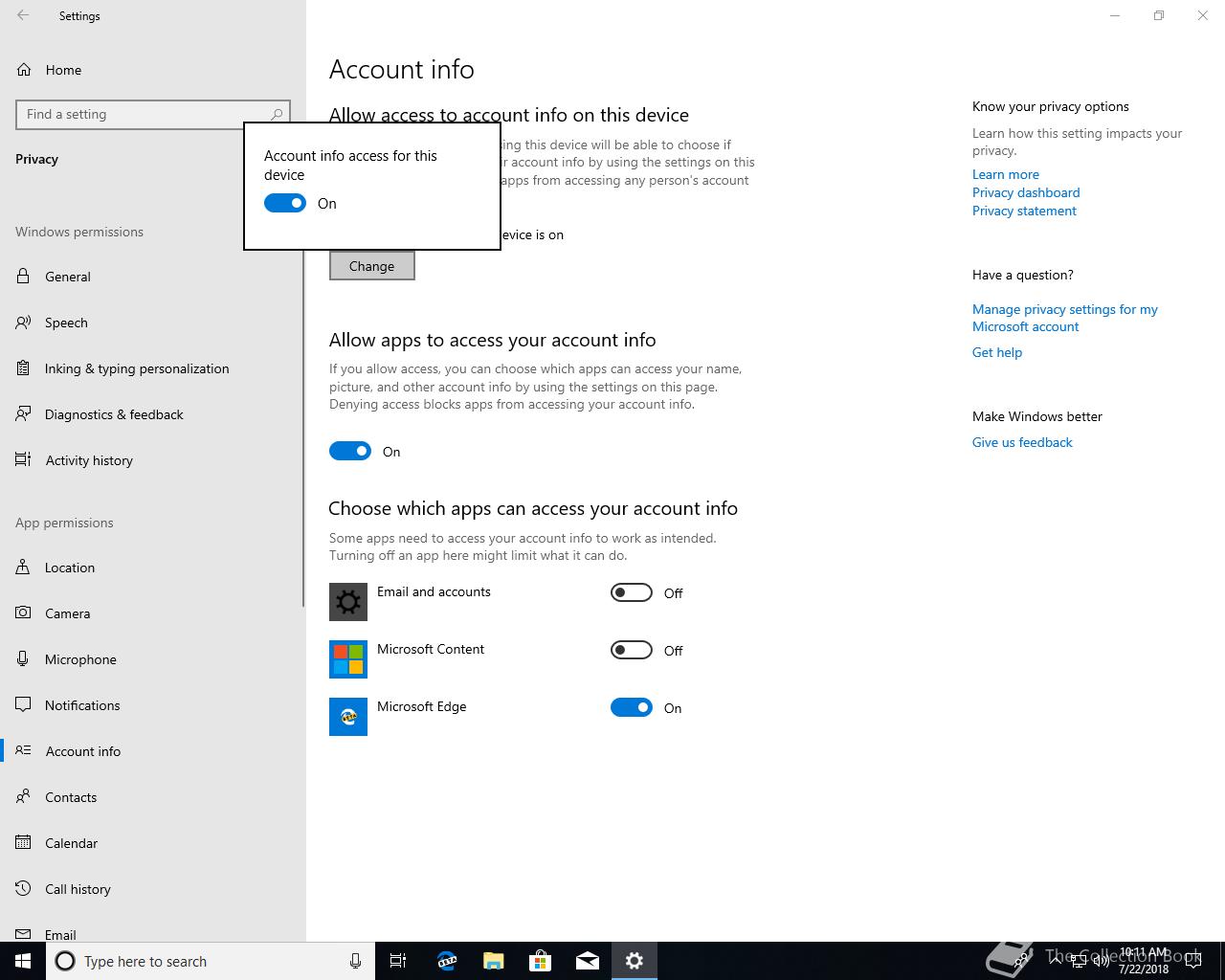Click the Home icon in sidebar
The width and height of the screenshot is (1225, 980).
point(24,70)
